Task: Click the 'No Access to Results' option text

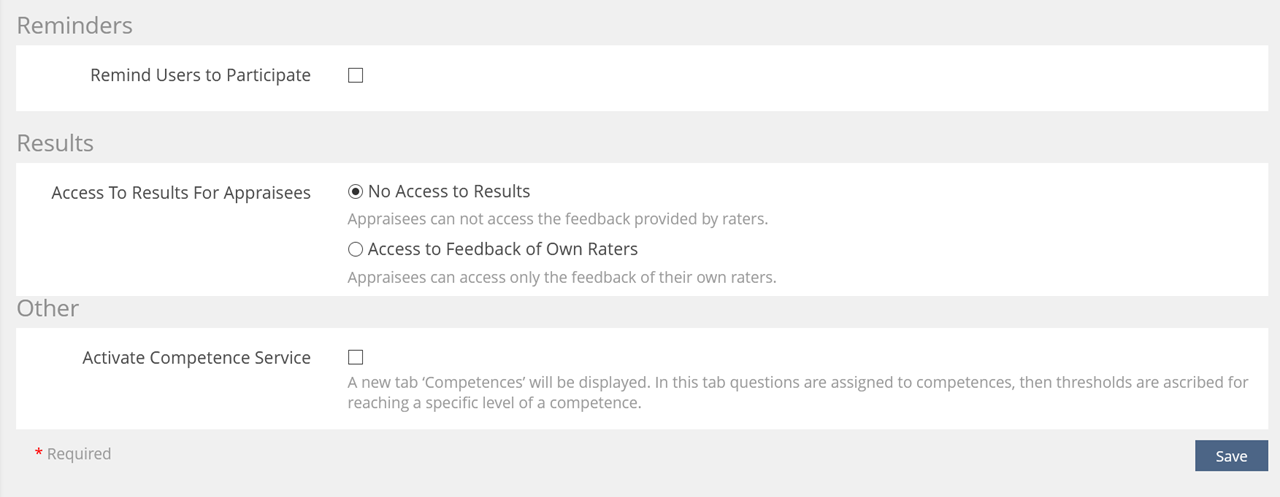Action: pyautogui.click(x=449, y=191)
